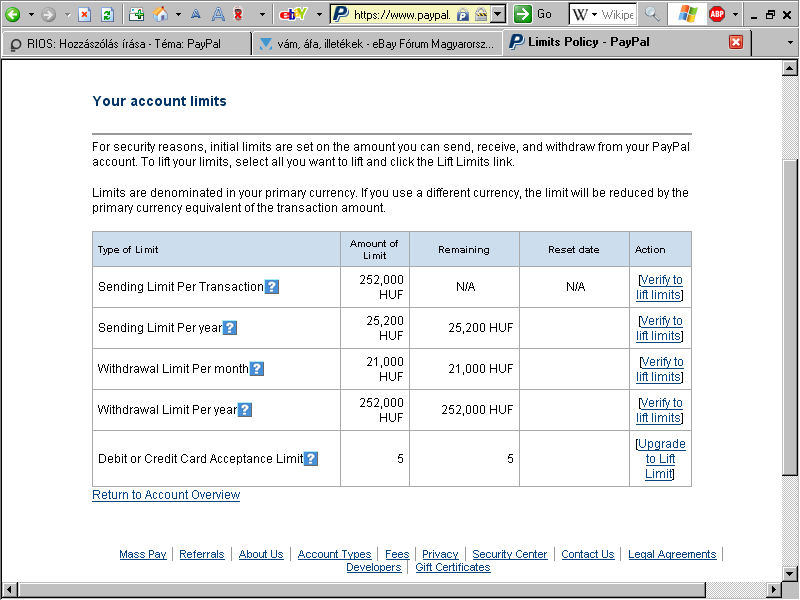Open the Mass Pay footer link
Image resolution: width=800 pixels, height=600 pixels.
click(x=143, y=554)
